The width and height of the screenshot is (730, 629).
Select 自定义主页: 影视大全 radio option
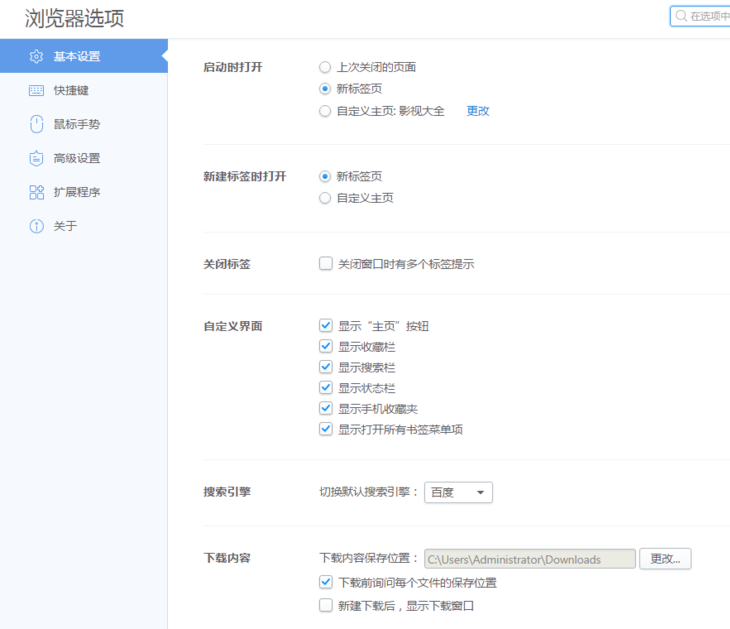pyautogui.click(x=325, y=111)
